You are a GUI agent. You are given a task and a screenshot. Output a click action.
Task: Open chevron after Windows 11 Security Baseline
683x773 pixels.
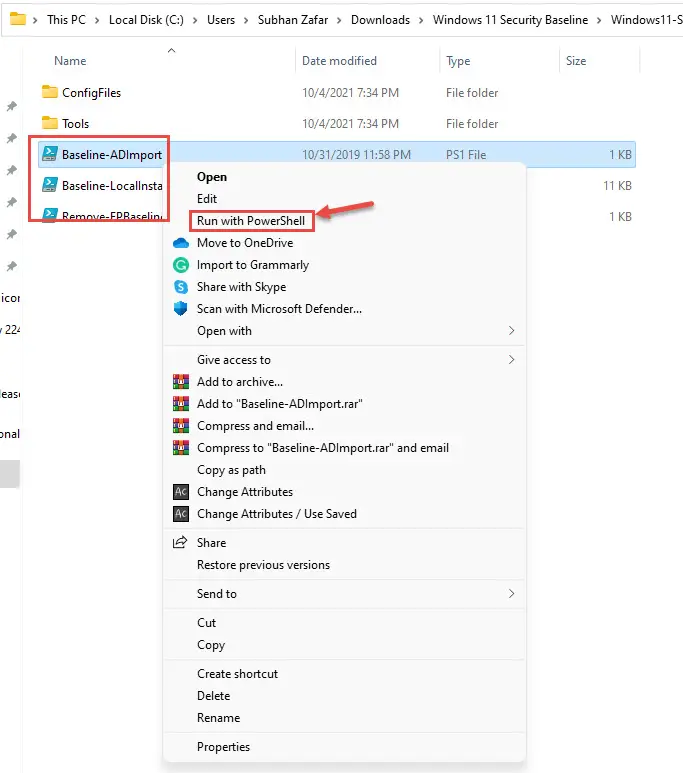599,20
